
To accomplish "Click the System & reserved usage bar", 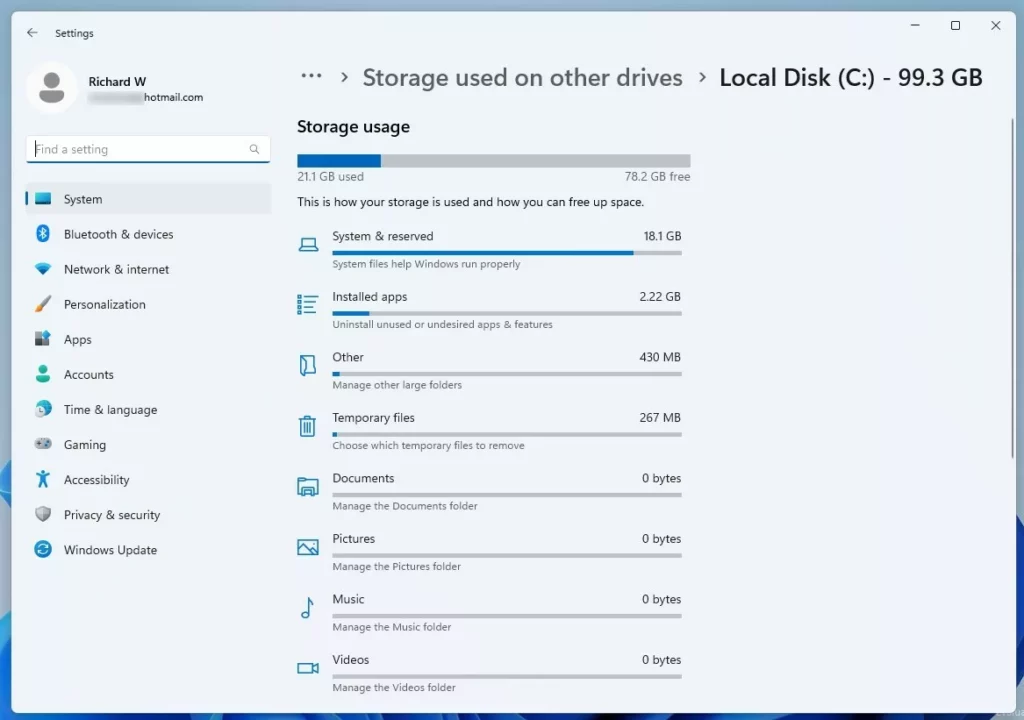I will click(x=507, y=253).
